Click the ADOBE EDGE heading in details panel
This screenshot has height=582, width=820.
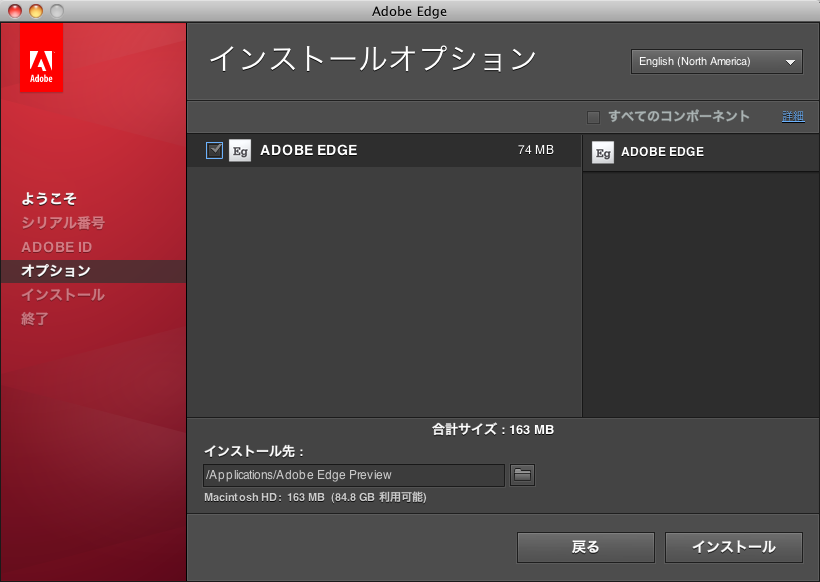[662, 152]
